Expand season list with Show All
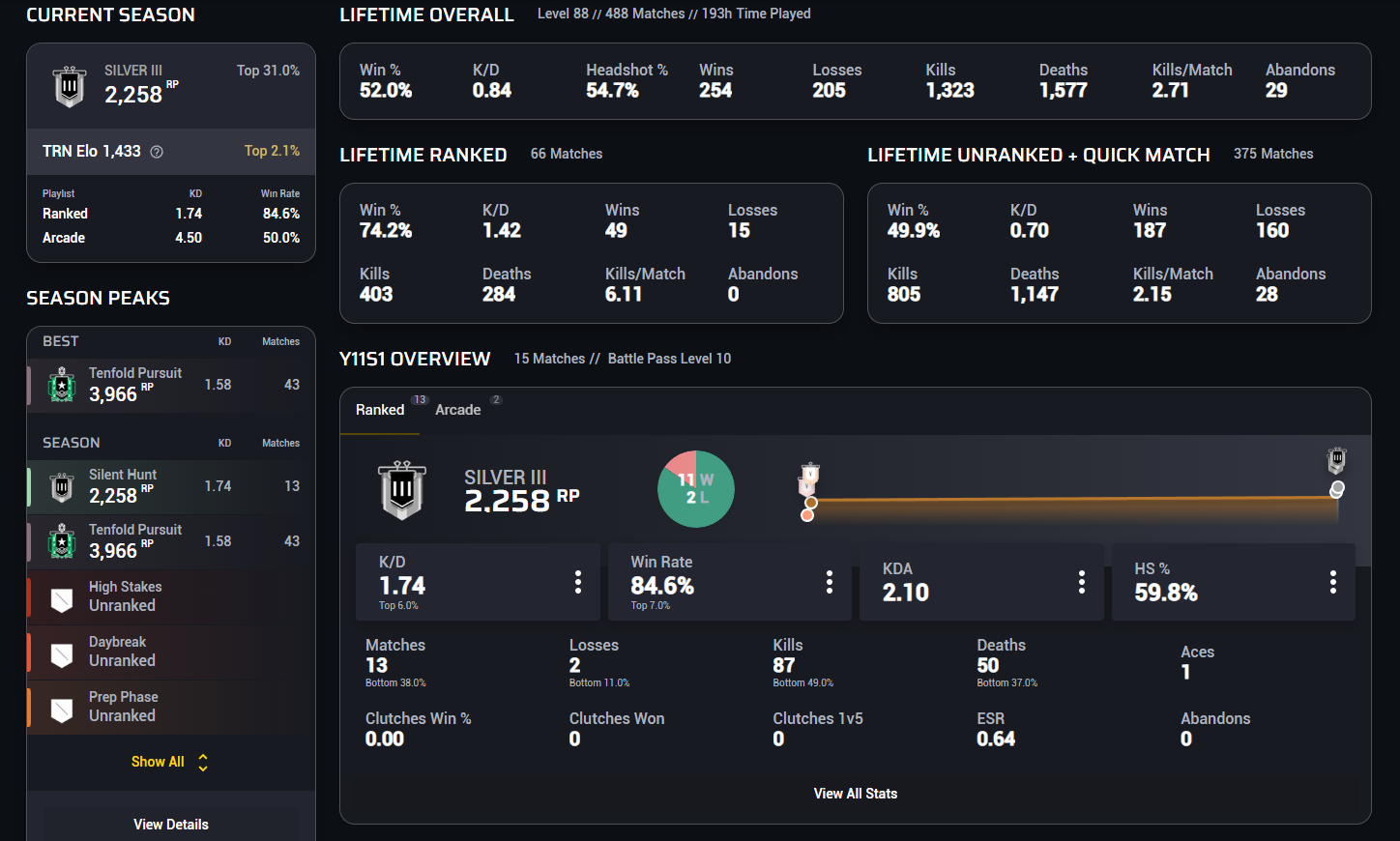1400x841 pixels. 170,762
